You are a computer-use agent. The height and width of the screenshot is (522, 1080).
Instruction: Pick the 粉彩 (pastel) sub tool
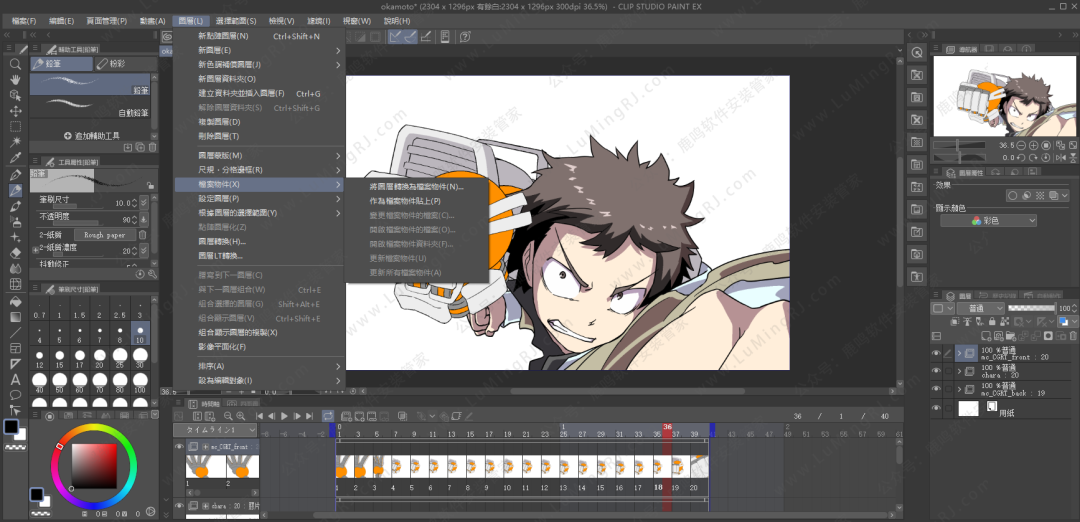118,63
